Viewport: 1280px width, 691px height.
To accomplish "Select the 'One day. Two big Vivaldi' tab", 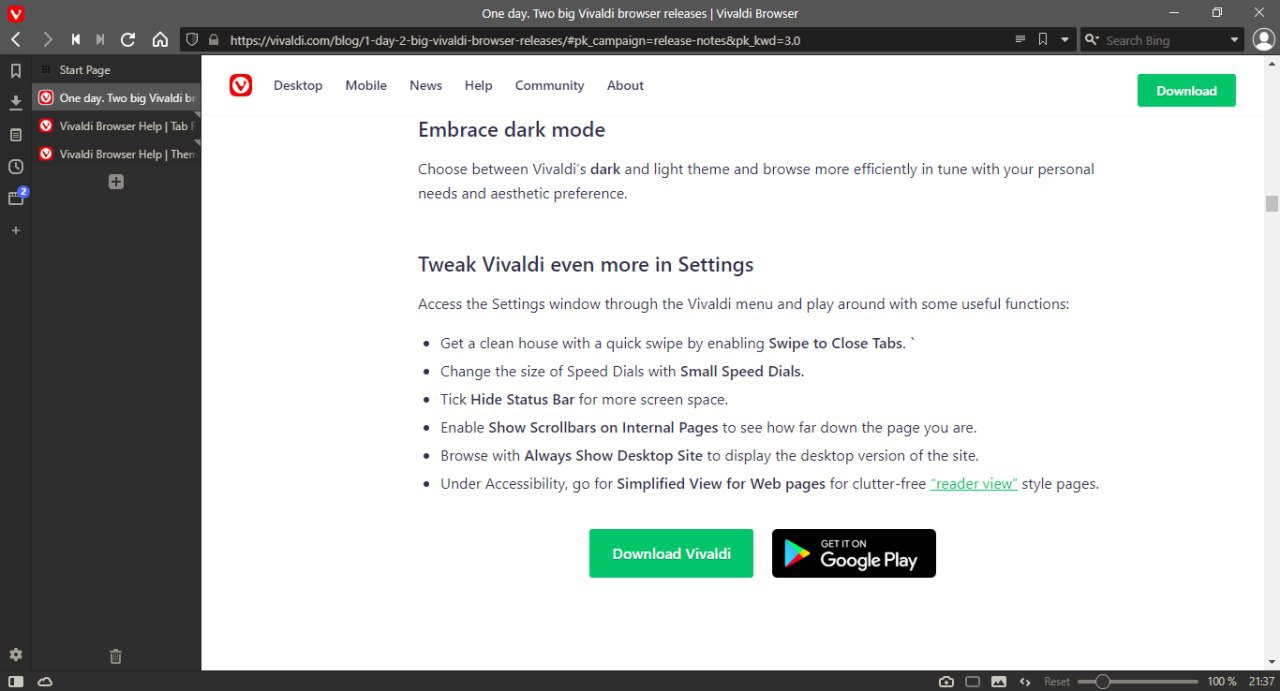I will (x=116, y=98).
